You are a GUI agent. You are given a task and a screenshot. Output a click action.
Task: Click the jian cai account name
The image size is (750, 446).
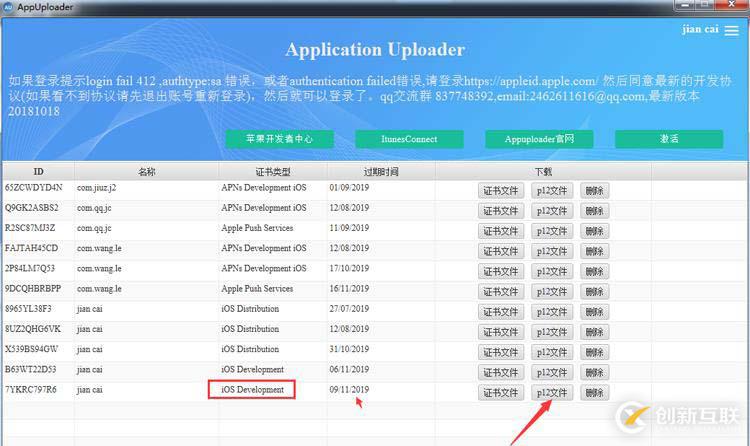700,29
